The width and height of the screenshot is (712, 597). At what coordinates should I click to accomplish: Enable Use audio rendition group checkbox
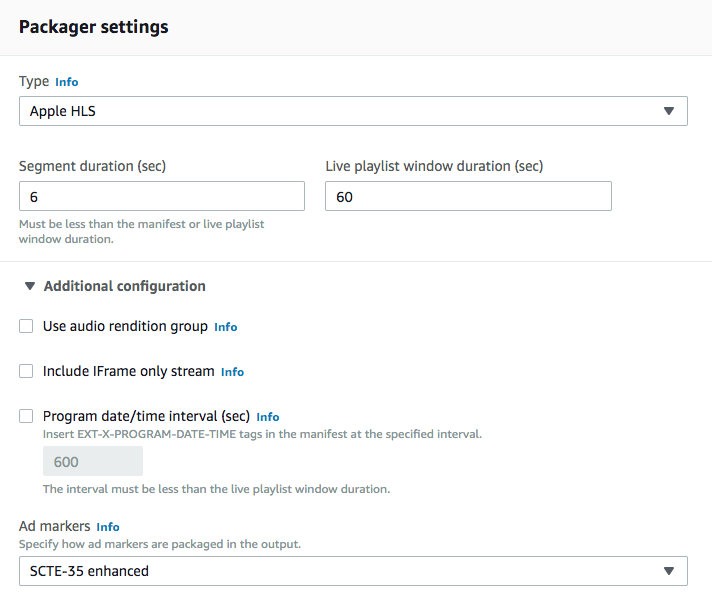tap(26, 326)
